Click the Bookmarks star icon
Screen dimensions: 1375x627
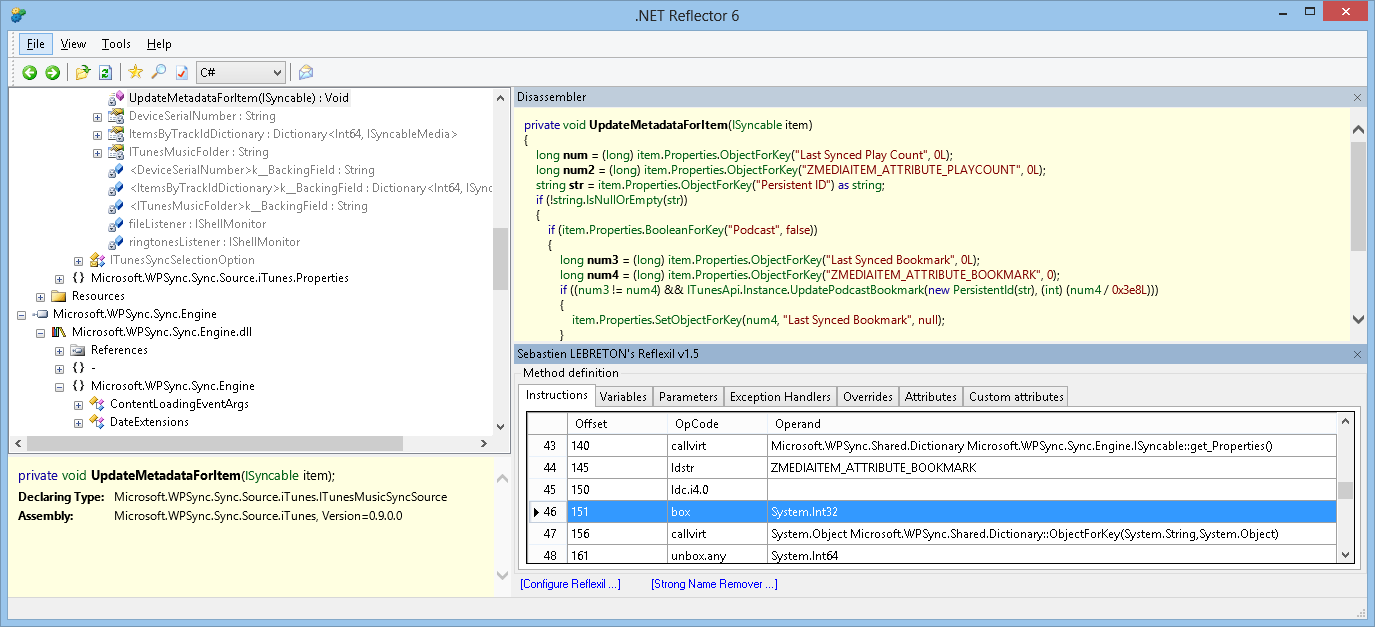pyautogui.click(x=136, y=72)
